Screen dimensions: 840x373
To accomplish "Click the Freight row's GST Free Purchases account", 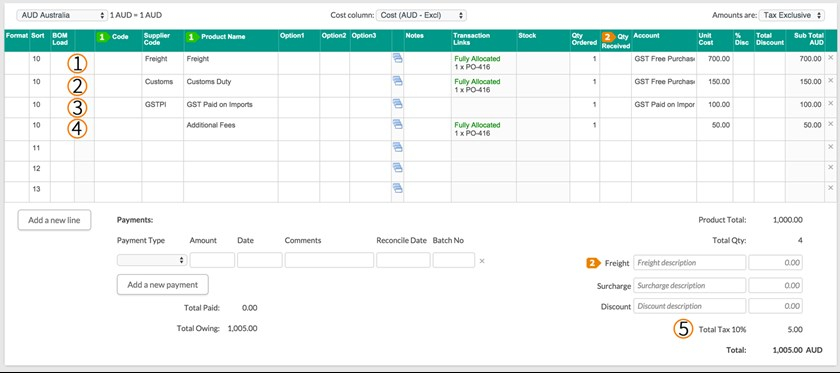I will pyautogui.click(x=664, y=63).
